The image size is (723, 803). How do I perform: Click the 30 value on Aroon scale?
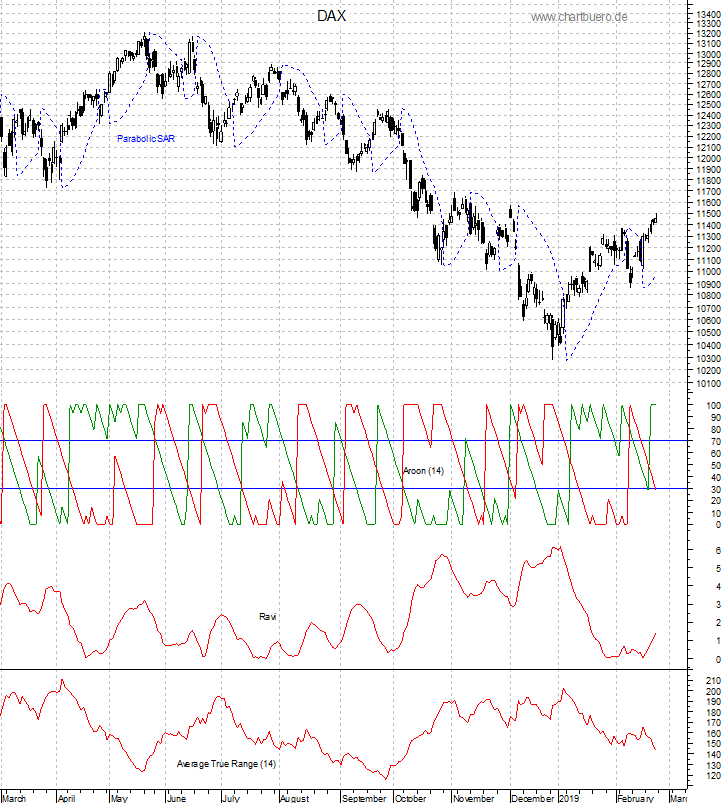[716, 489]
